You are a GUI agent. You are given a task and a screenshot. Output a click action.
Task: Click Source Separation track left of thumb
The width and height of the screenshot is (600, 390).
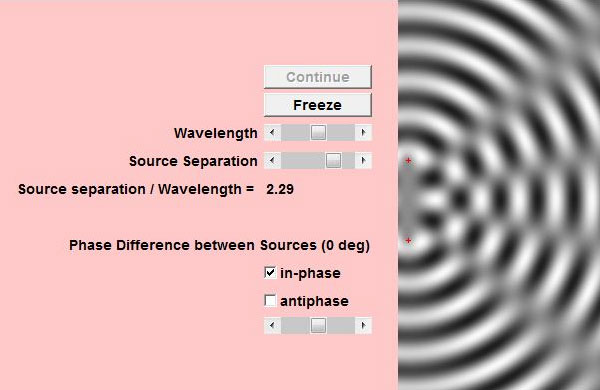tap(303, 161)
